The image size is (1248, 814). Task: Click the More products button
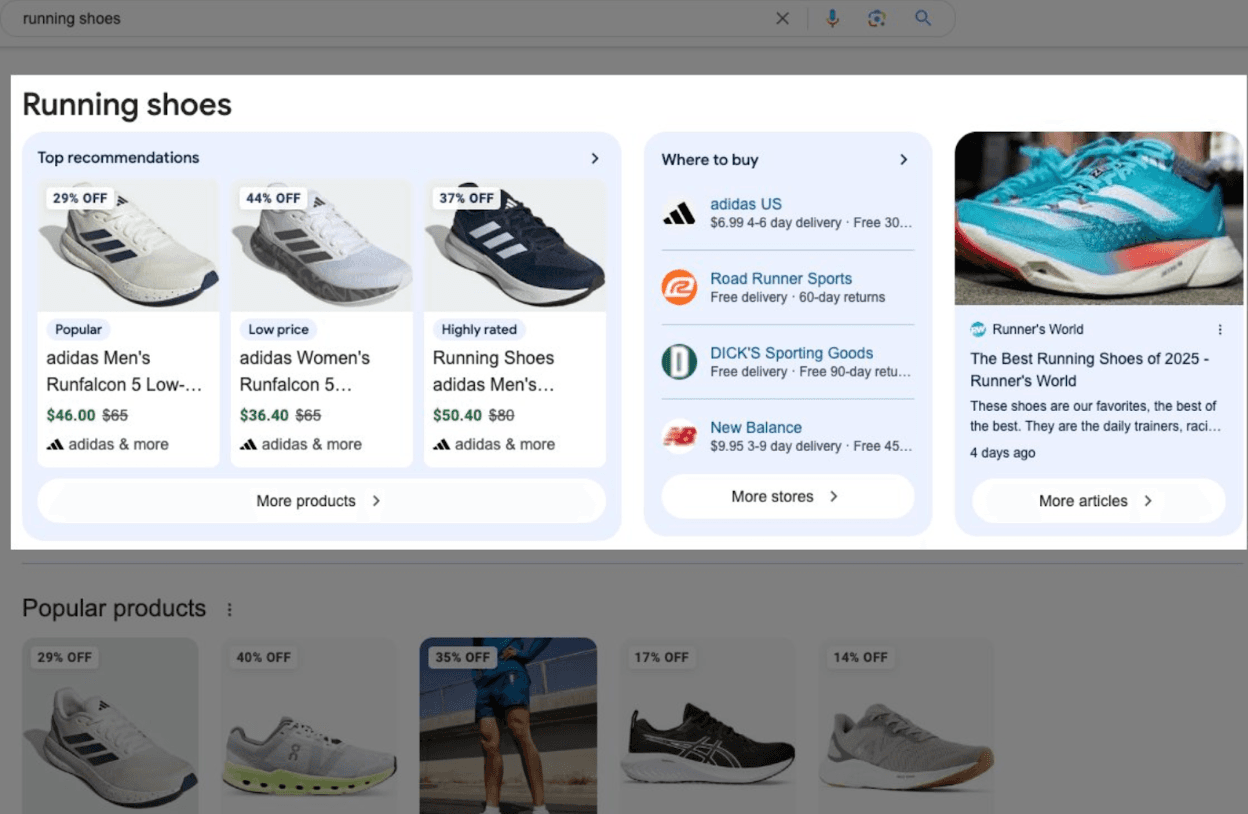click(x=321, y=501)
